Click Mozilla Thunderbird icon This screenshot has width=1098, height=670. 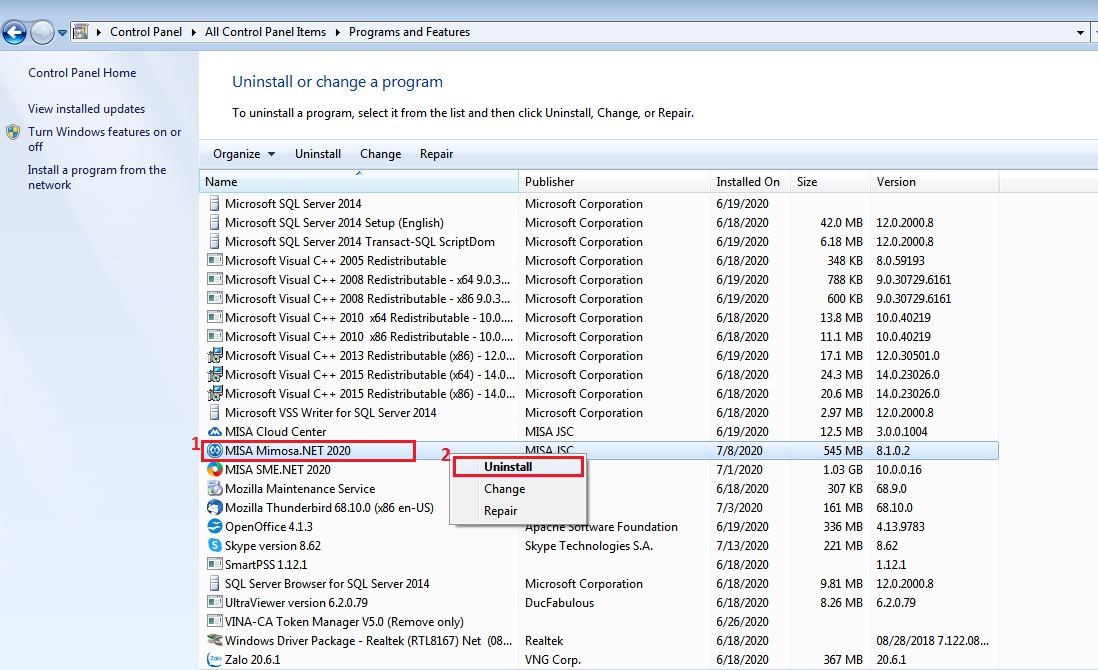(214, 507)
